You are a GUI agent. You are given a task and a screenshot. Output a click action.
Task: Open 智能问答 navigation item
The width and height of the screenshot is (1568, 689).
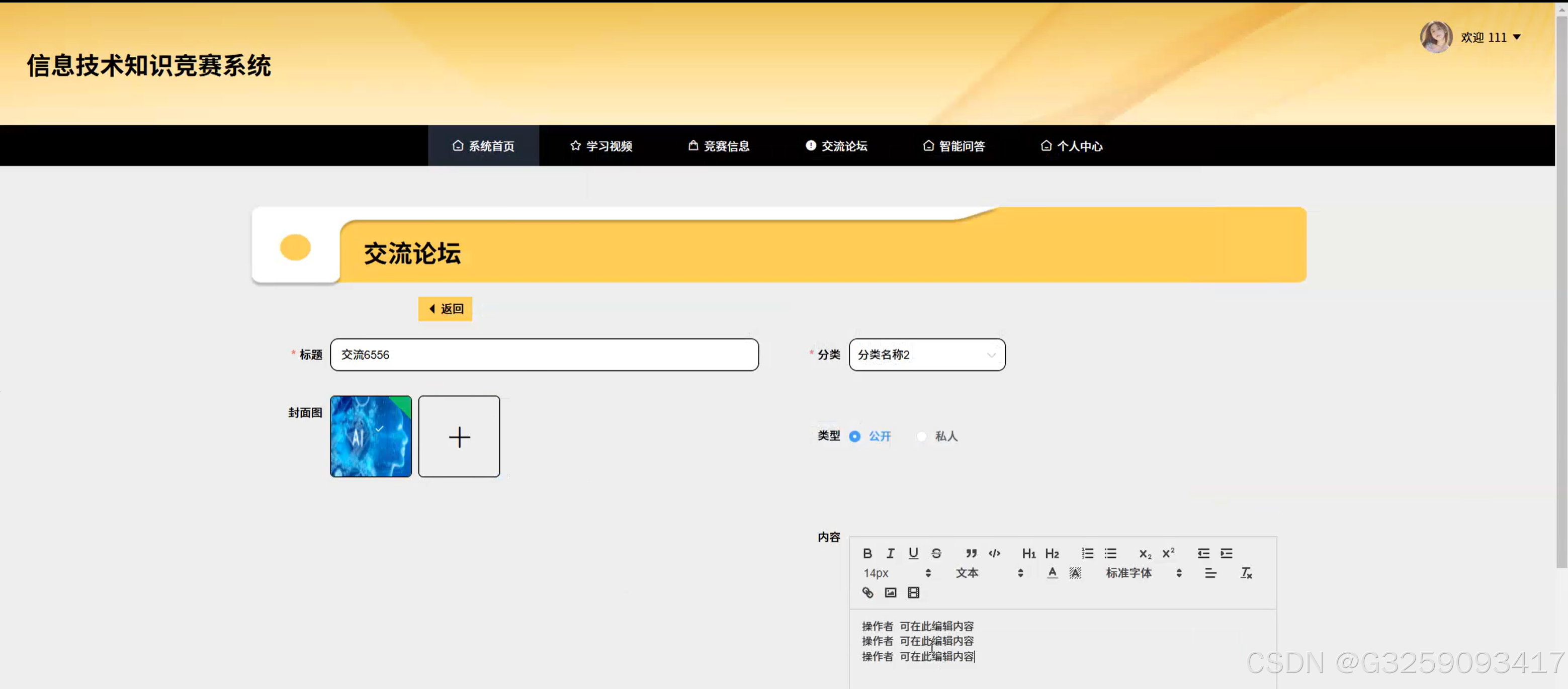[x=954, y=146]
